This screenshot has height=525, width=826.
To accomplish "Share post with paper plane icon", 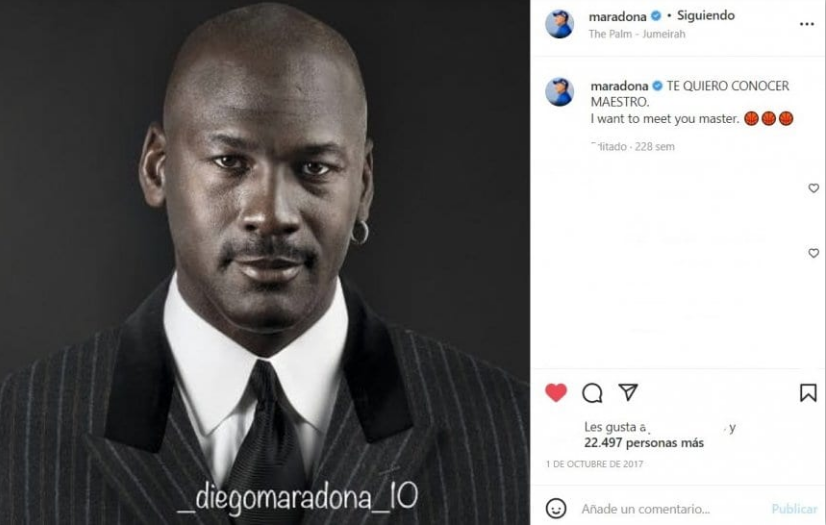I will [628, 392].
